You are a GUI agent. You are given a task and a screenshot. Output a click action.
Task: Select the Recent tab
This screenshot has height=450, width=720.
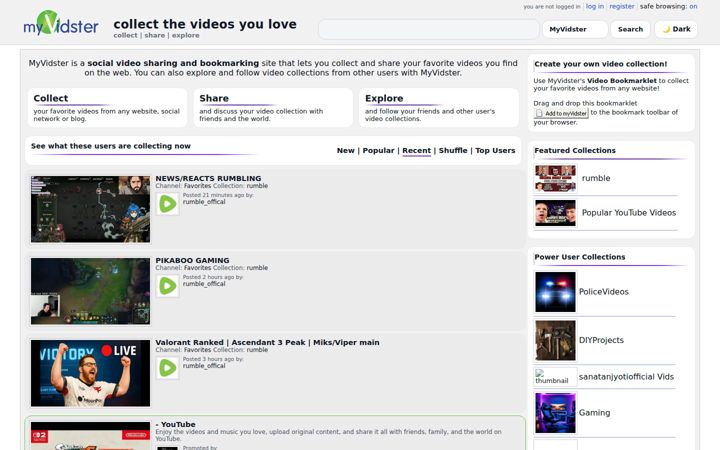[416, 151]
